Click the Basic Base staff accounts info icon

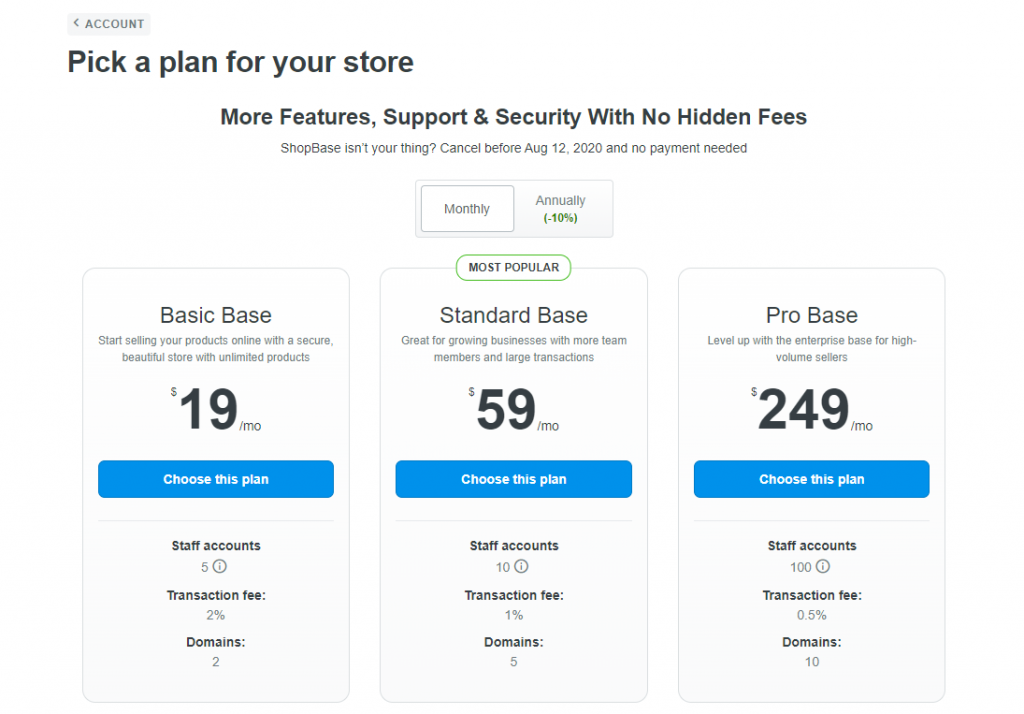coord(220,567)
